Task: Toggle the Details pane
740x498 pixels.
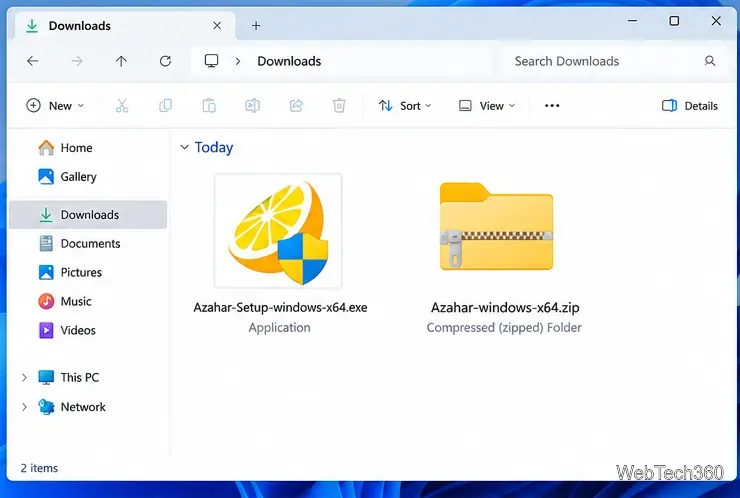Action: 690,106
